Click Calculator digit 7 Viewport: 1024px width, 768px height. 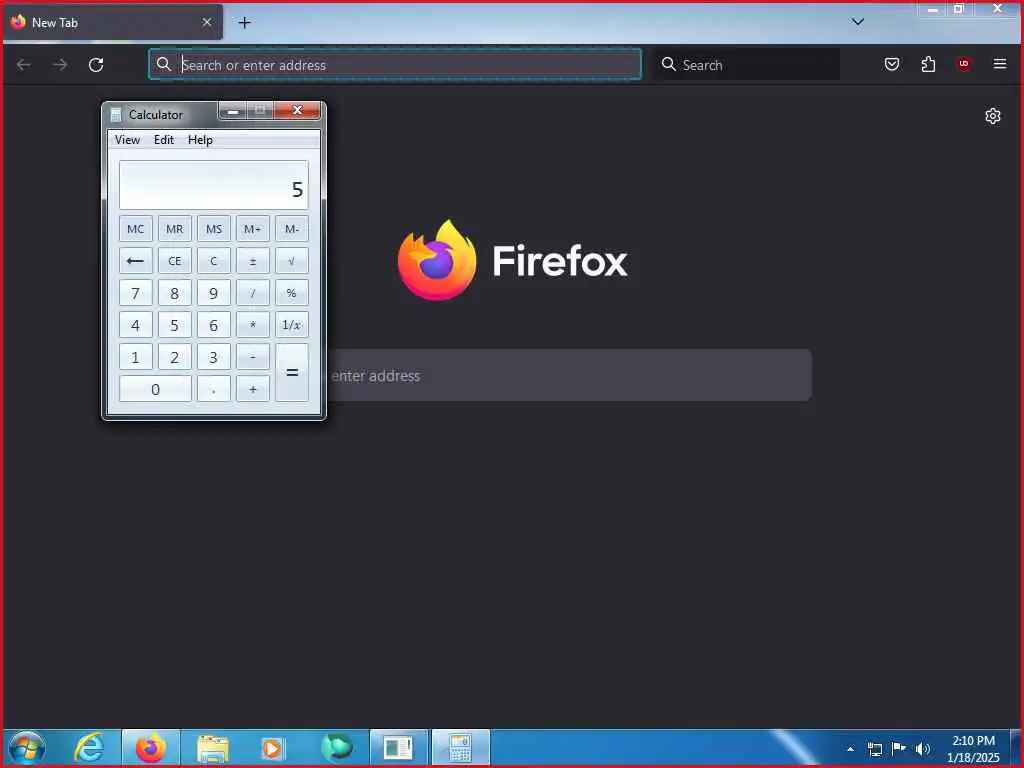pyautogui.click(x=136, y=293)
